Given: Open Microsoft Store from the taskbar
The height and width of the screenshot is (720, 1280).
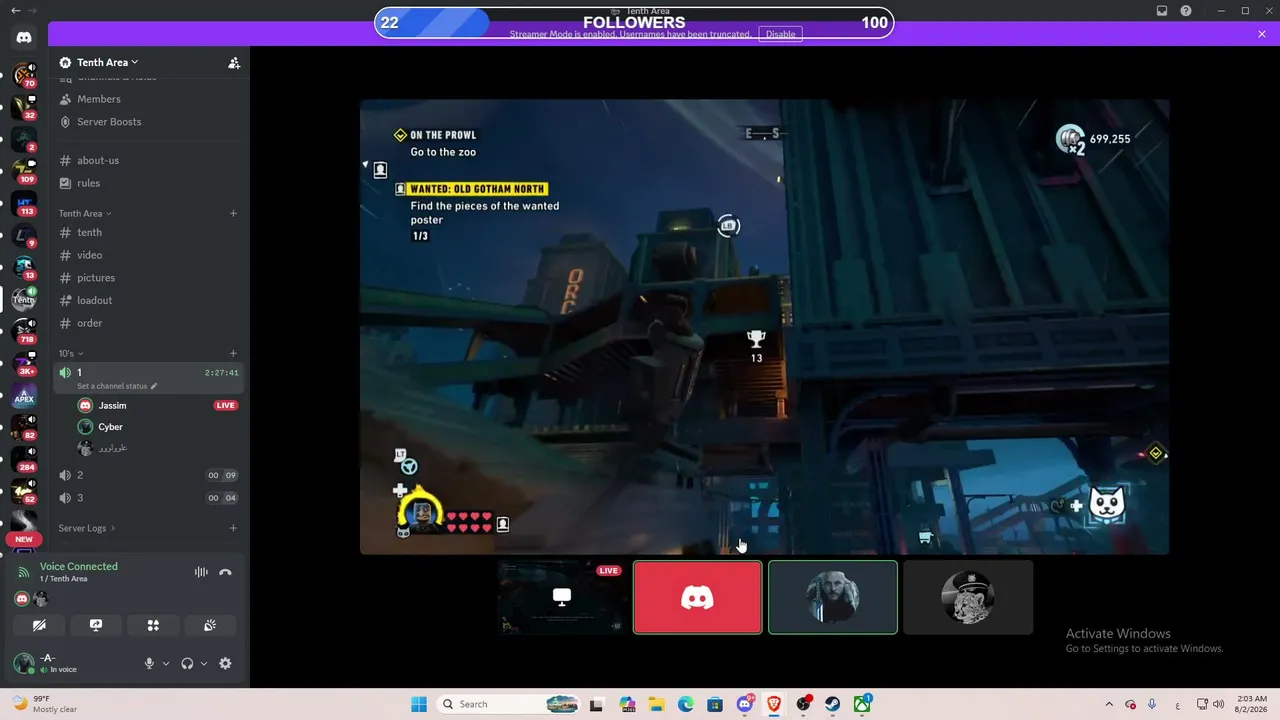Looking at the screenshot, I should [x=715, y=704].
